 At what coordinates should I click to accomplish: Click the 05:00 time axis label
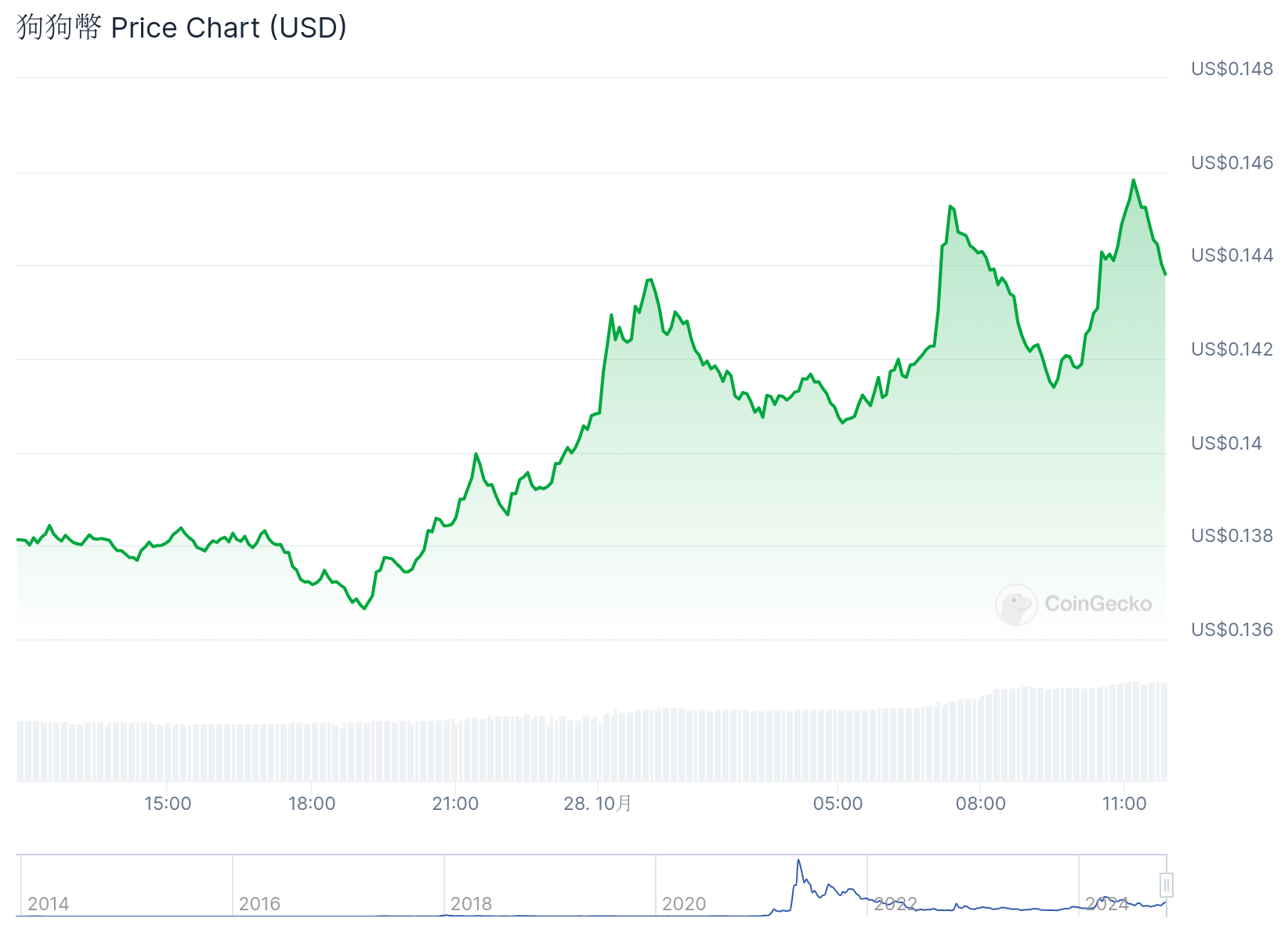click(838, 804)
